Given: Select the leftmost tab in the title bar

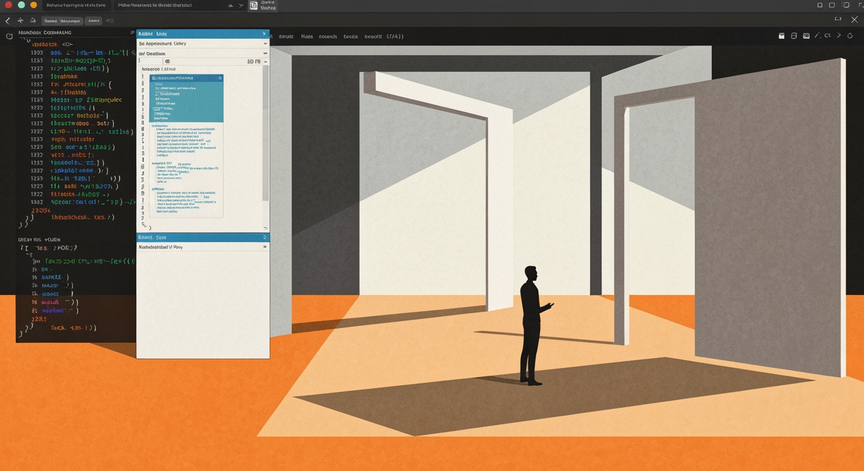Looking at the screenshot, I should (75, 5).
